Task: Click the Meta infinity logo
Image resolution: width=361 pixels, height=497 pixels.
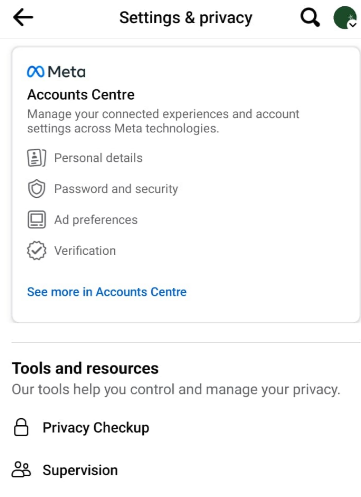Action: click(35, 72)
